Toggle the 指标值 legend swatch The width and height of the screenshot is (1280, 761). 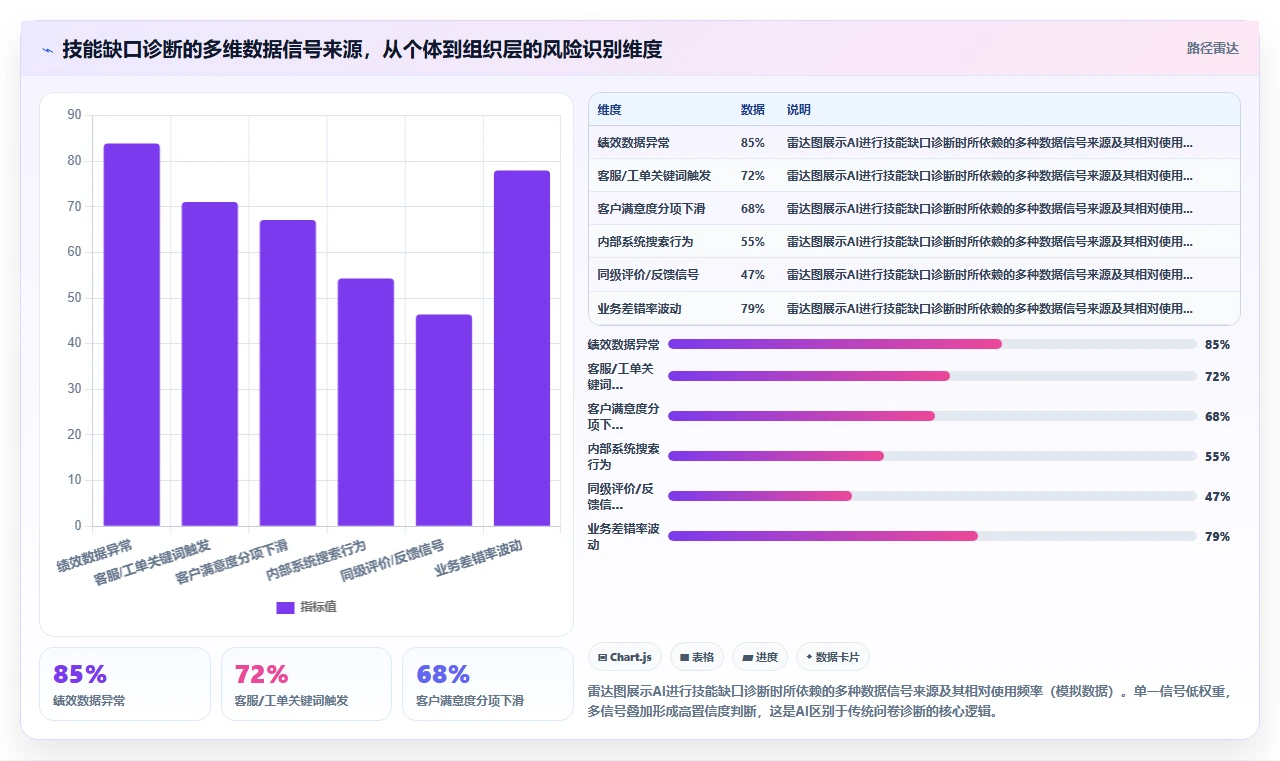pyautogui.click(x=285, y=607)
